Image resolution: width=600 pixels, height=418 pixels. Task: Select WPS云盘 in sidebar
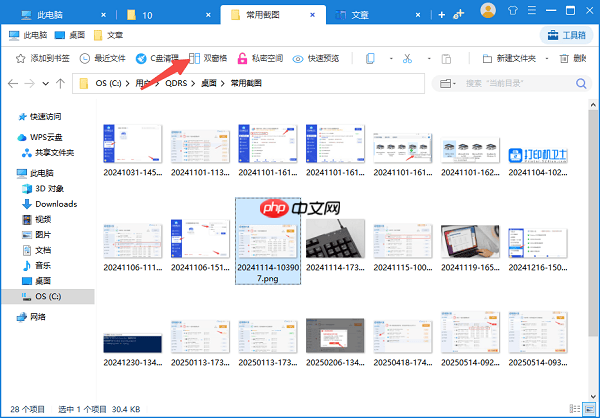[x=39, y=137]
